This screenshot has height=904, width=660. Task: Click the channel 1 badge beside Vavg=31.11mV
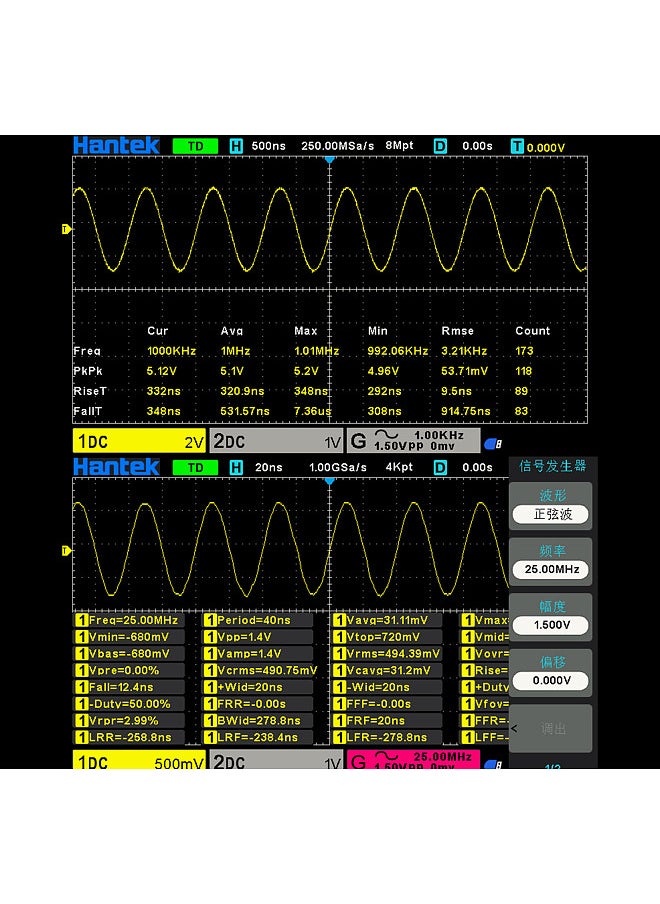tap(340, 620)
